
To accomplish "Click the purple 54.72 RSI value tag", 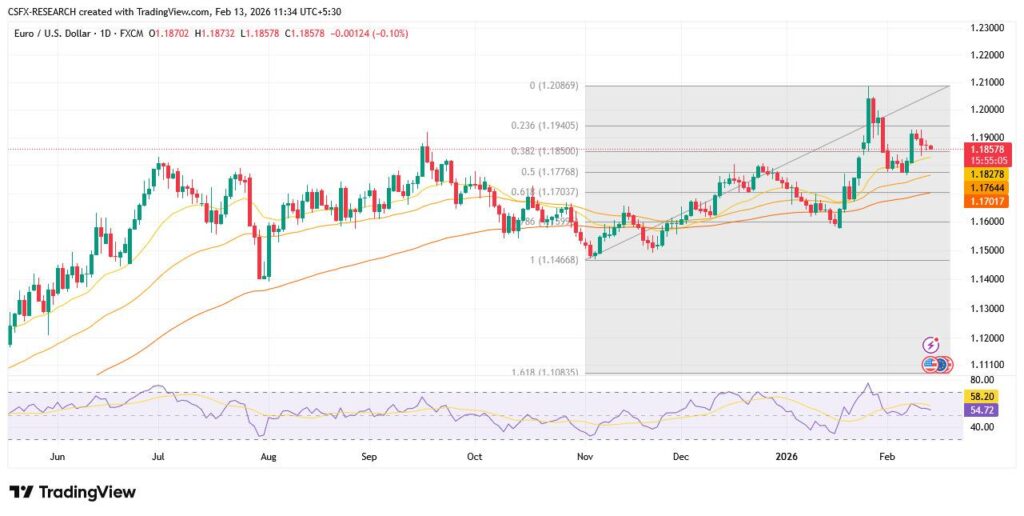I will 982,411.
